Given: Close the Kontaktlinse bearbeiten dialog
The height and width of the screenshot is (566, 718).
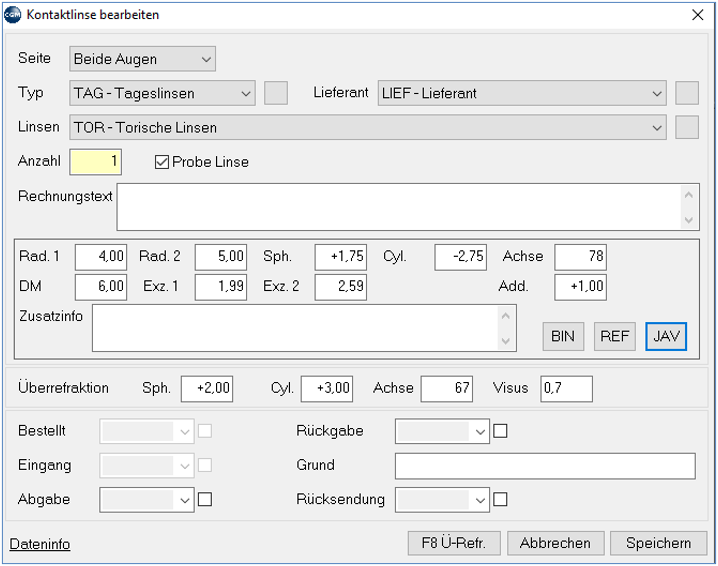Looking at the screenshot, I should 697,15.
